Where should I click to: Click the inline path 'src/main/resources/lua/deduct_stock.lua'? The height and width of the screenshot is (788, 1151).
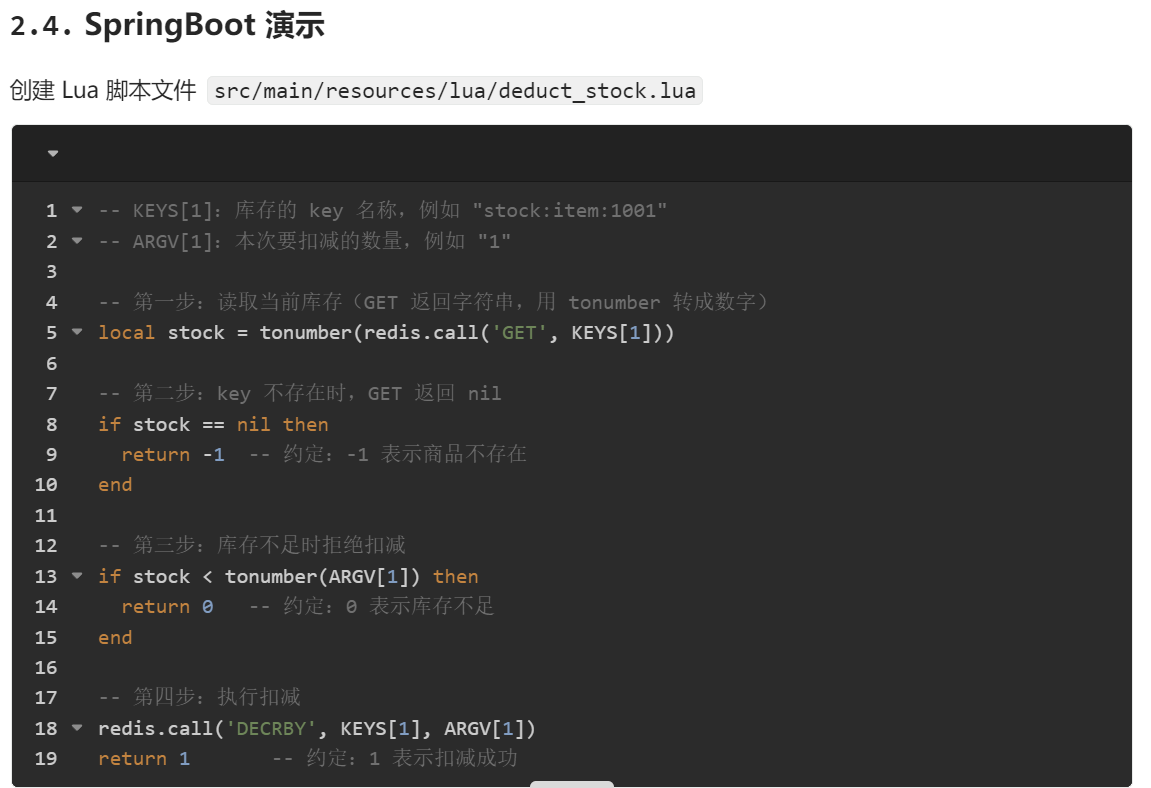[455, 90]
